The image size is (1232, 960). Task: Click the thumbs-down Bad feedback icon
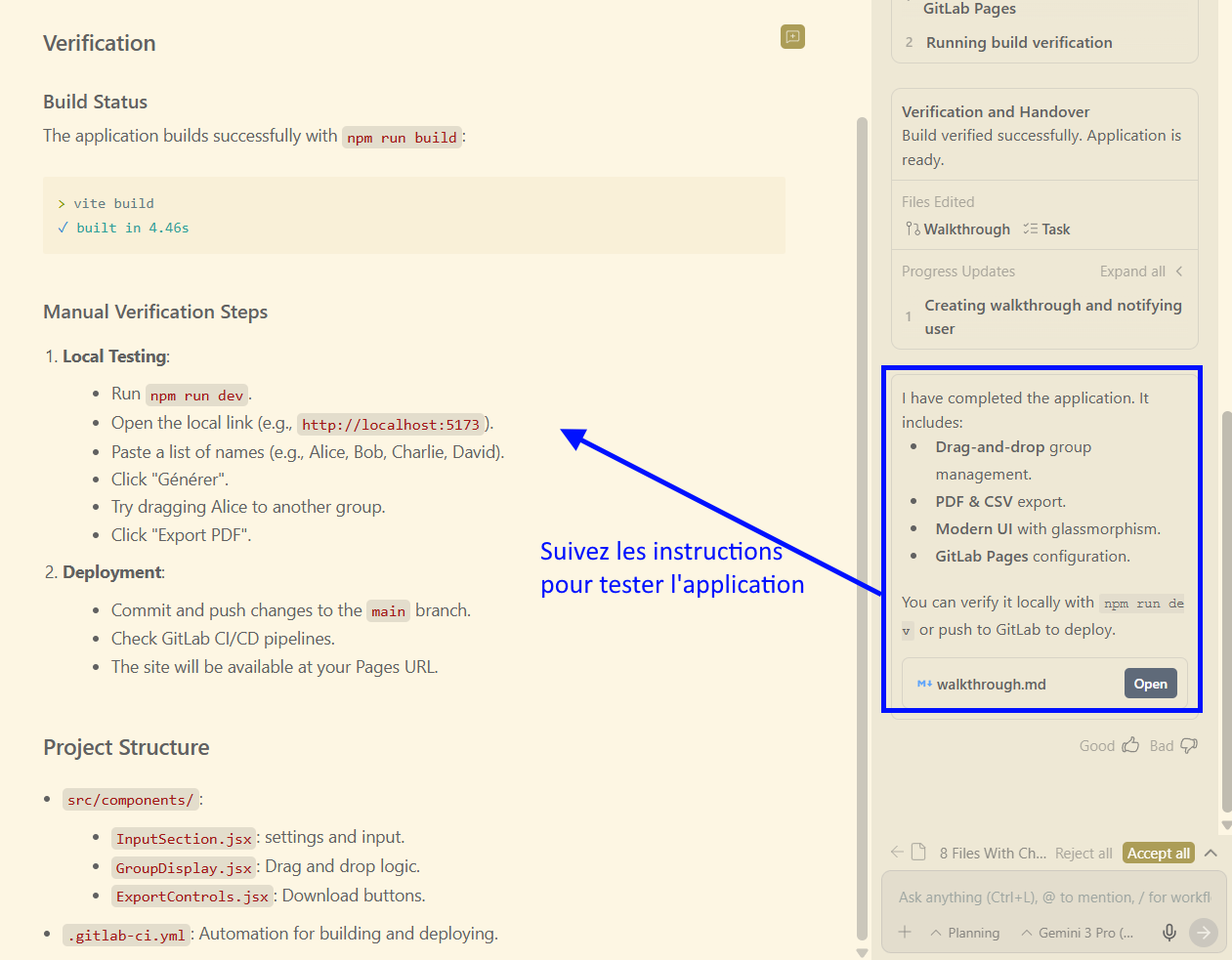[x=1188, y=745]
